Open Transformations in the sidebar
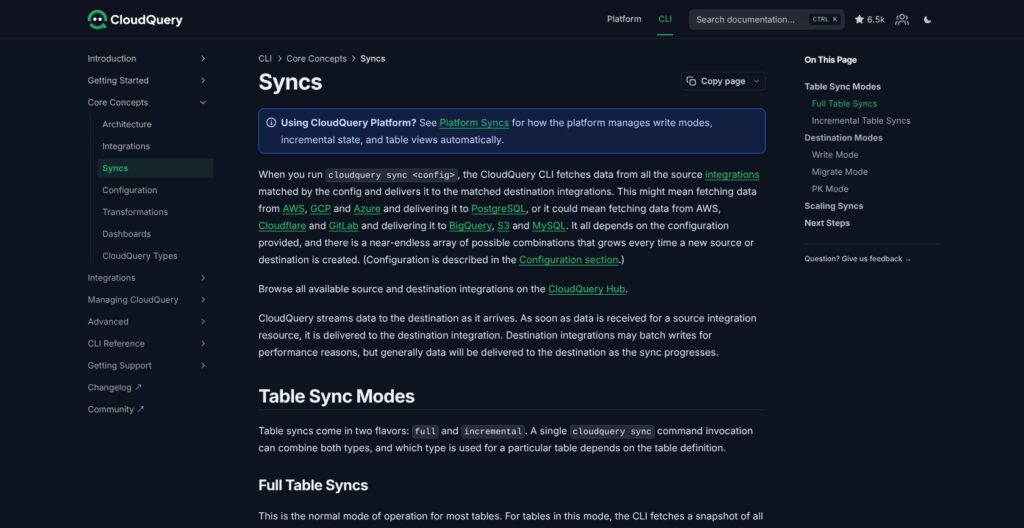Image resolution: width=1024 pixels, height=528 pixels. (135, 212)
